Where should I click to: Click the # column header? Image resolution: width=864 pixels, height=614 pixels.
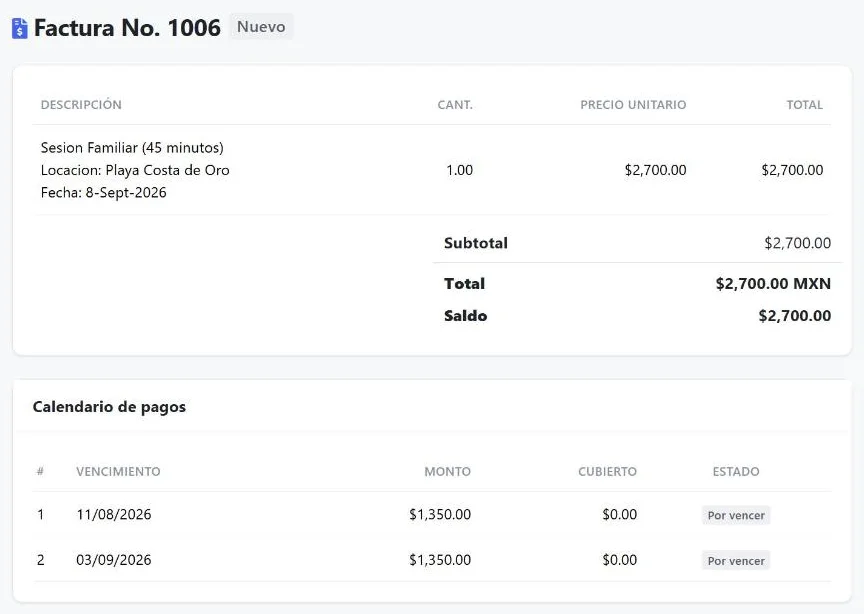click(40, 471)
